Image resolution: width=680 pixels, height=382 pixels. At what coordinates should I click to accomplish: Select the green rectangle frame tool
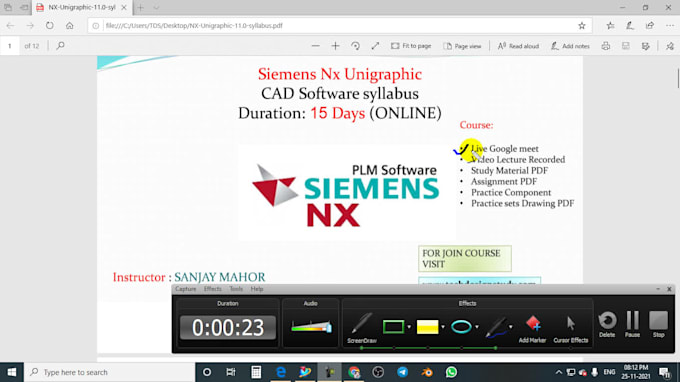tap(393, 326)
